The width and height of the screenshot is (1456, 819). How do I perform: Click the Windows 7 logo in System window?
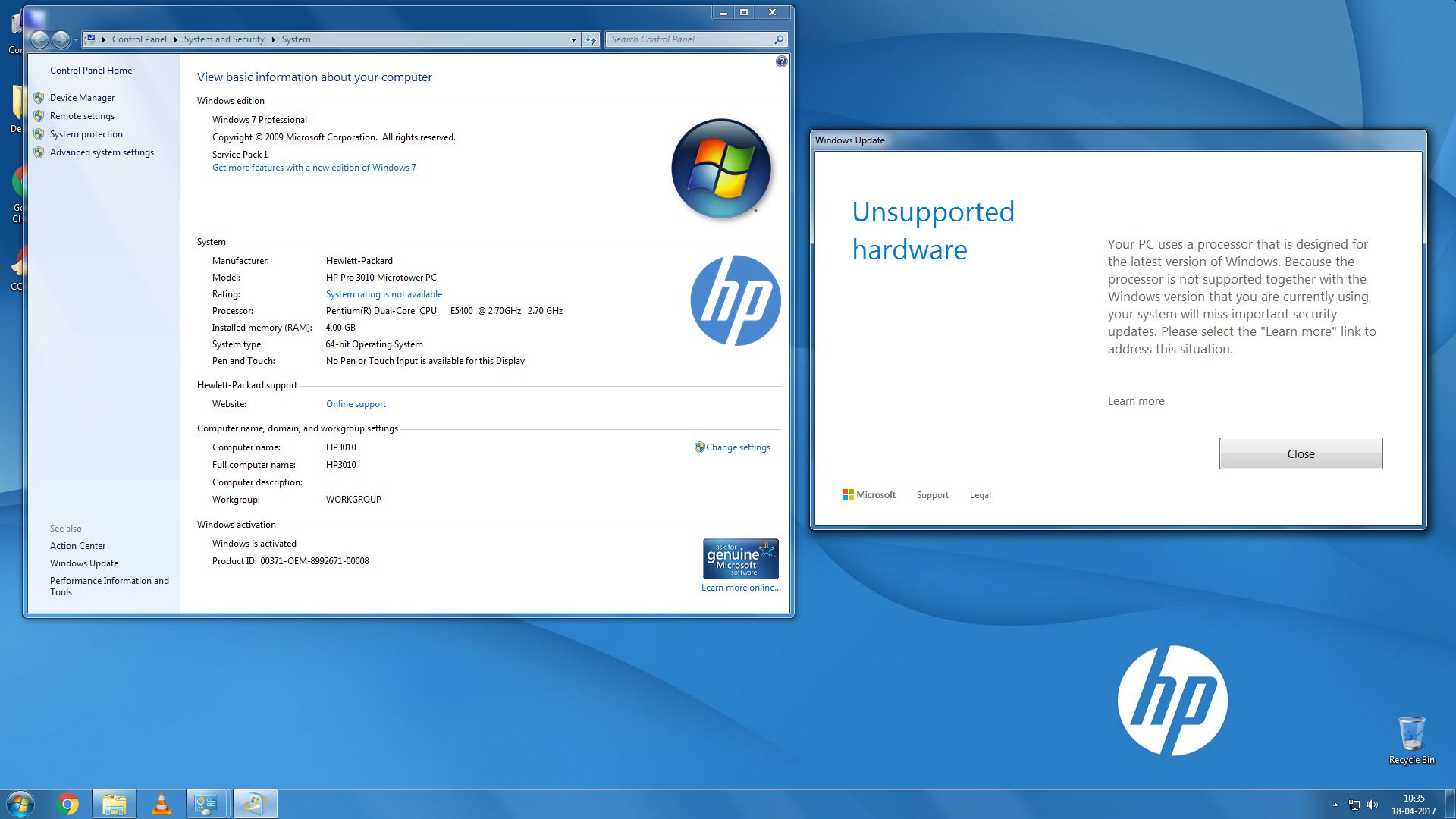click(x=720, y=168)
